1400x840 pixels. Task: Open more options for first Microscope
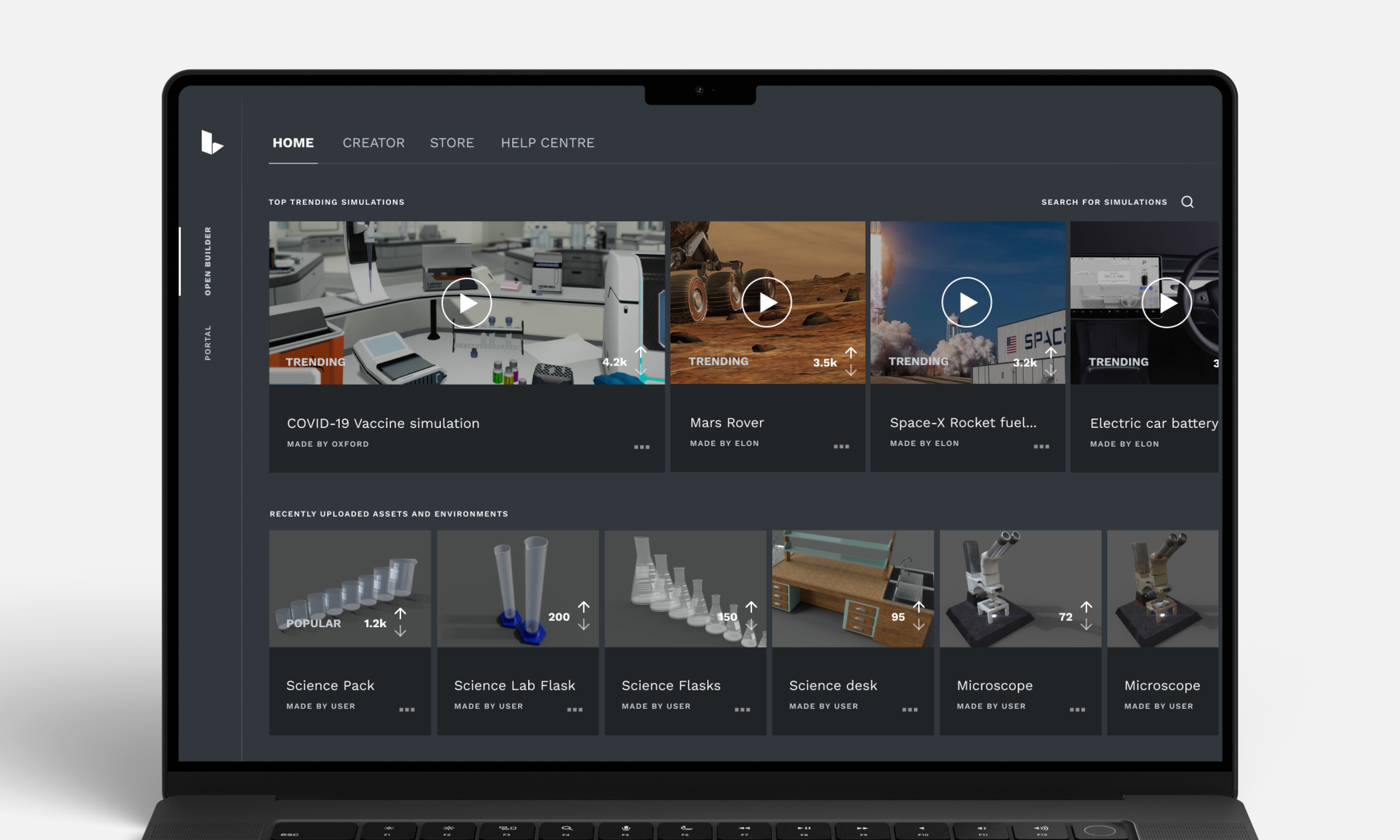(1077, 710)
